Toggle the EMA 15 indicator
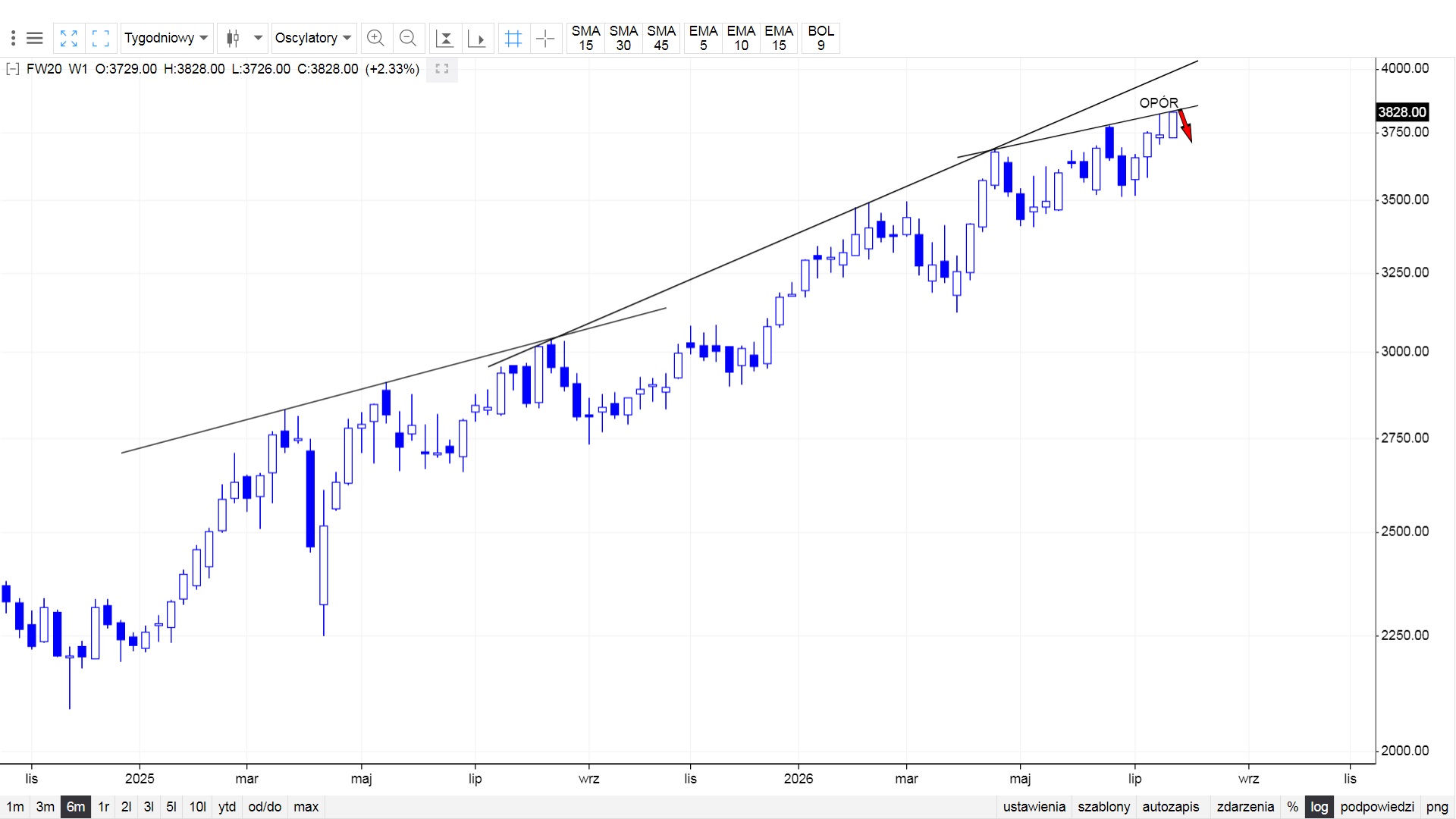1456x819 pixels. [779, 38]
